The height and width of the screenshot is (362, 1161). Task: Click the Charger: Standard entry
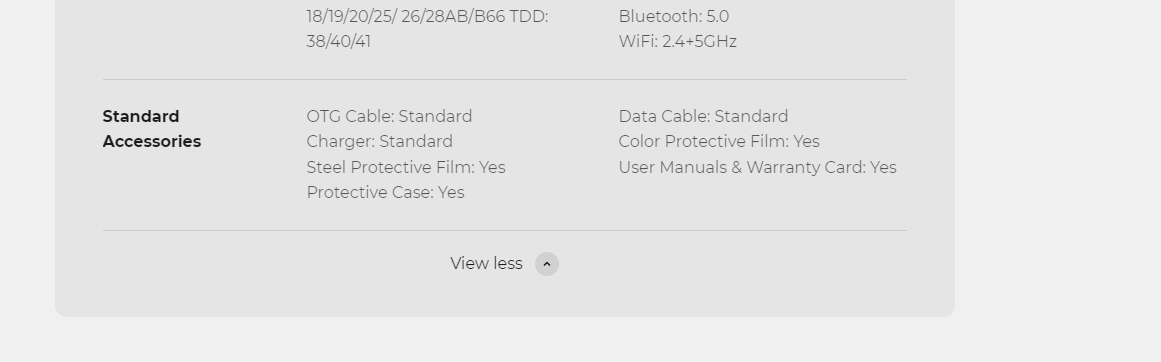380,141
